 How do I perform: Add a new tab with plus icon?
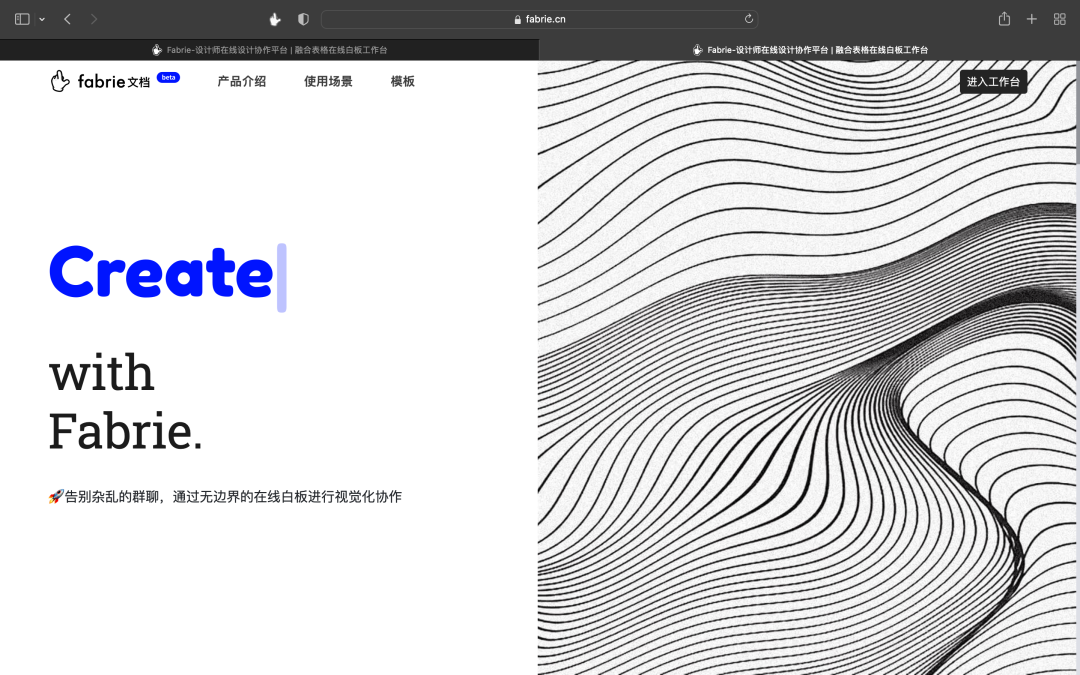[x=1031, y=19]
